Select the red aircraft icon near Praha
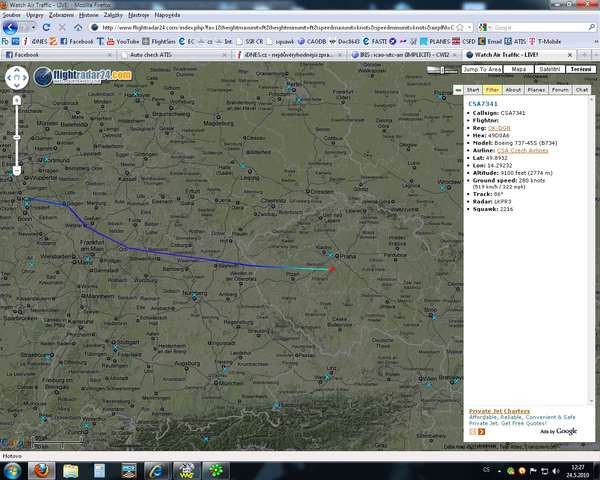The height and width of the screenshot is (480, 600). (x=332, y=268)
